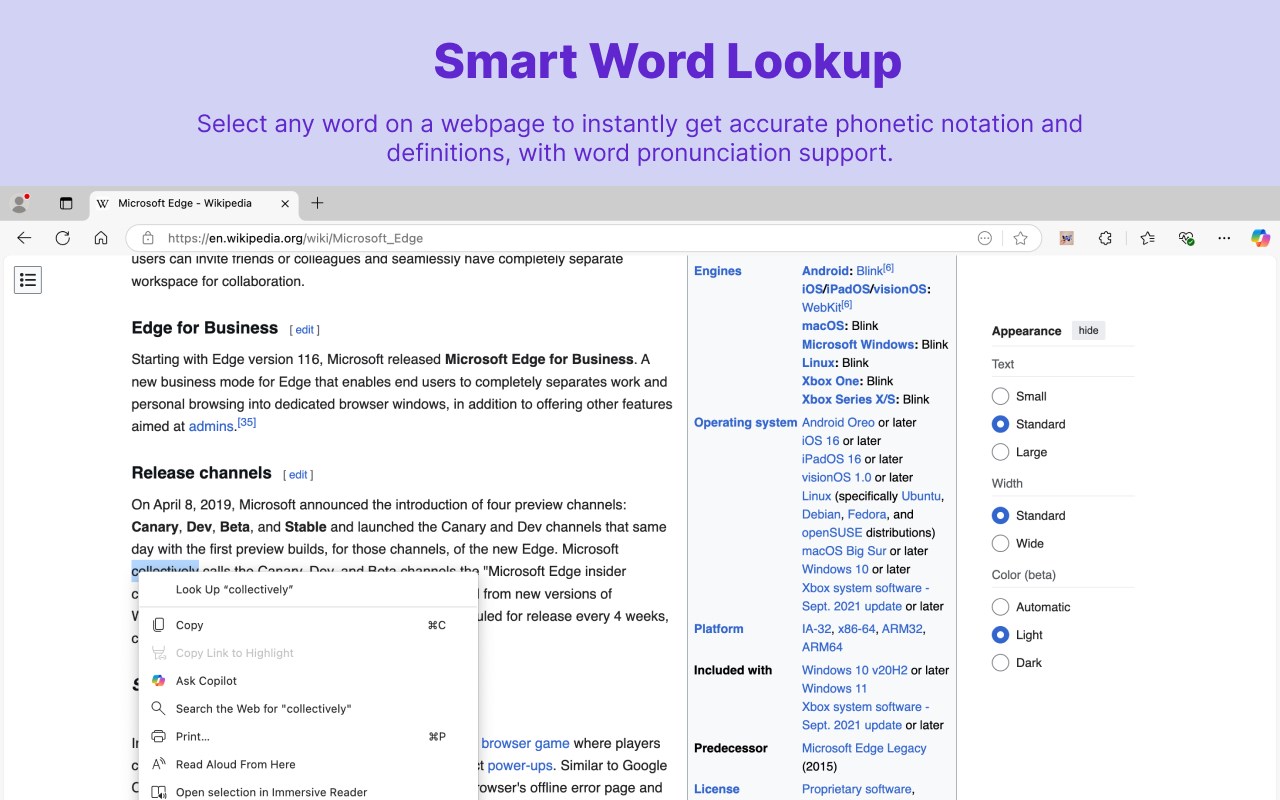Open a new tab with the plus button

(317, 202)
